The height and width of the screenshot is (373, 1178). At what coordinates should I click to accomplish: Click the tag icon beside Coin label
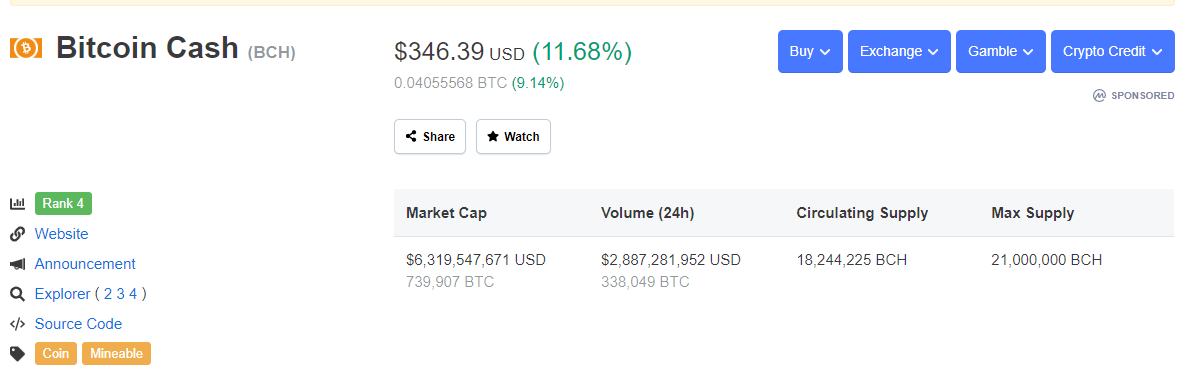pos(17,353)
